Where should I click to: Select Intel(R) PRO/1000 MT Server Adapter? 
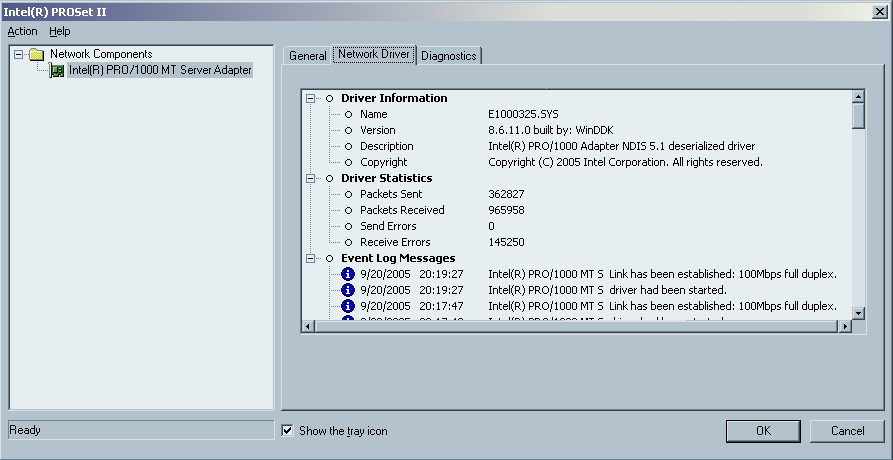pos(160,70)
